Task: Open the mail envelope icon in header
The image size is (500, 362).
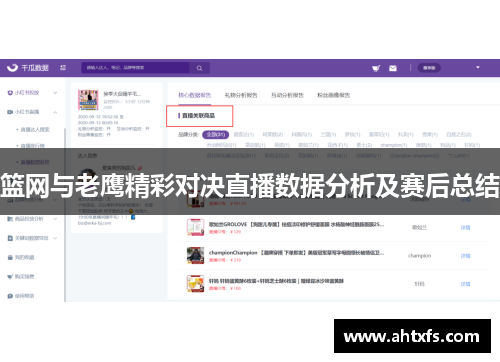Action: [393, 68]
